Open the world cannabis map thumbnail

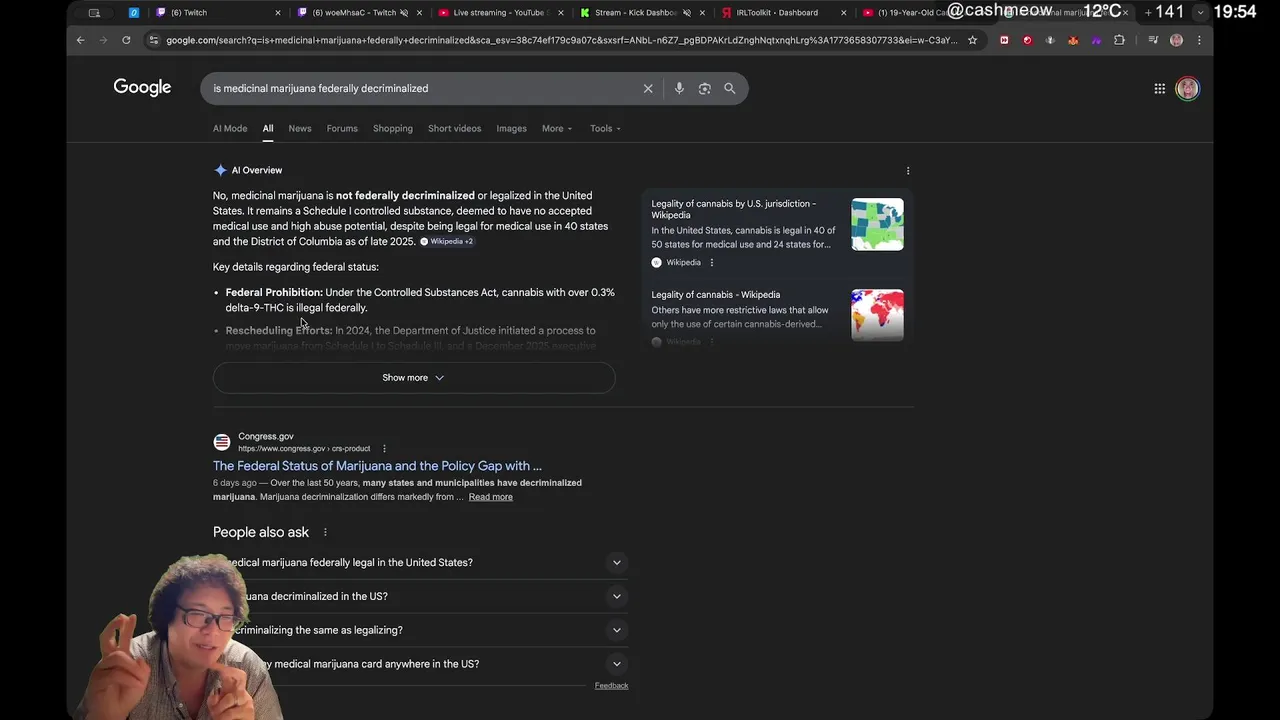pyautogui.click(x=877, y=315)
